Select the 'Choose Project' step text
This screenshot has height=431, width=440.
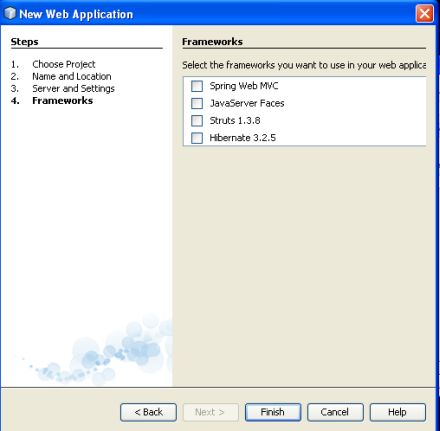pos(64,64)
